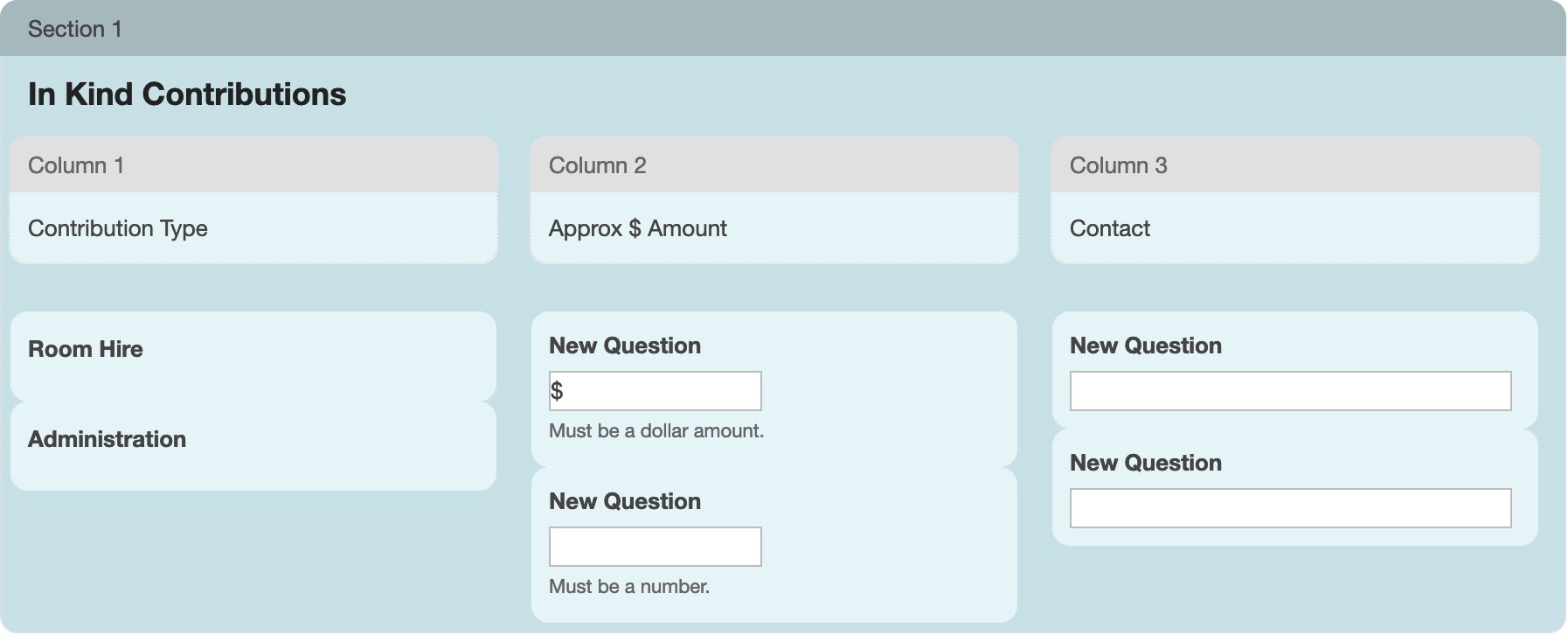Click the second text field under Contact
This screenshot has height=635, width=1568.
(1290, 508)
